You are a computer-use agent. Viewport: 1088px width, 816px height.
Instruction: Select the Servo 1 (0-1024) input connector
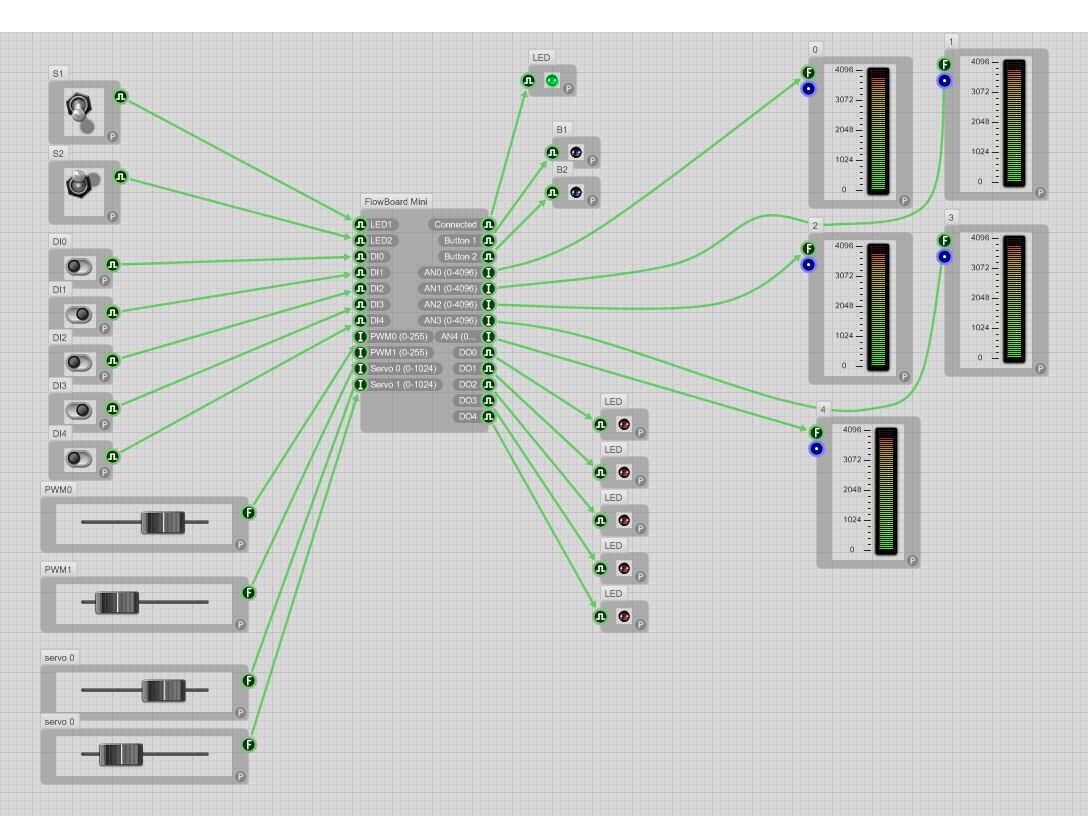[x=361, y=385]
